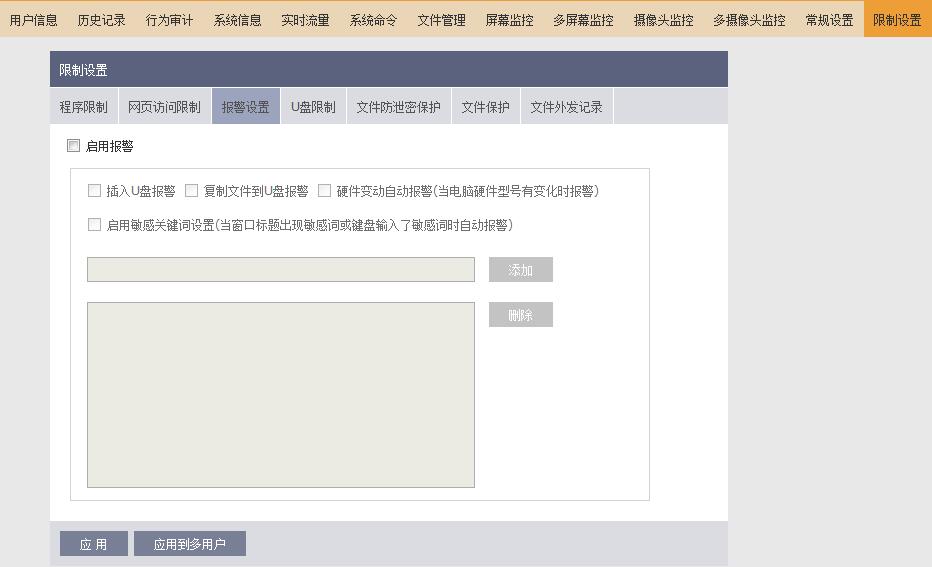
Task: Click inside the keyword list box
Action: pyautogui.click(x=280, y=395)
